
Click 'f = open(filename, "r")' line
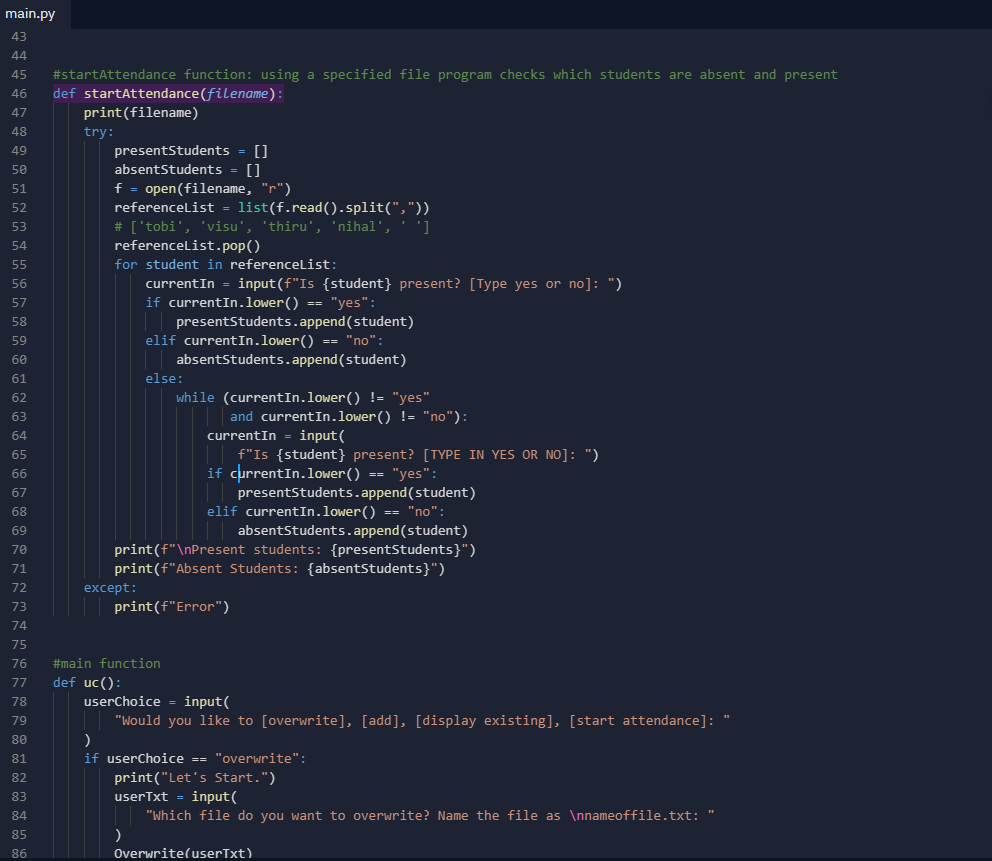[x=202, y=189]
